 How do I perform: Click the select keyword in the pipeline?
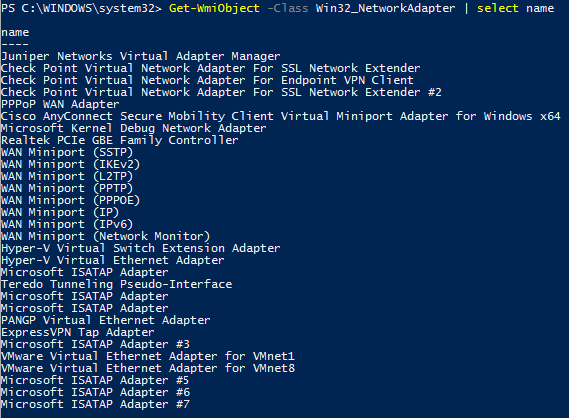[498, 8]
